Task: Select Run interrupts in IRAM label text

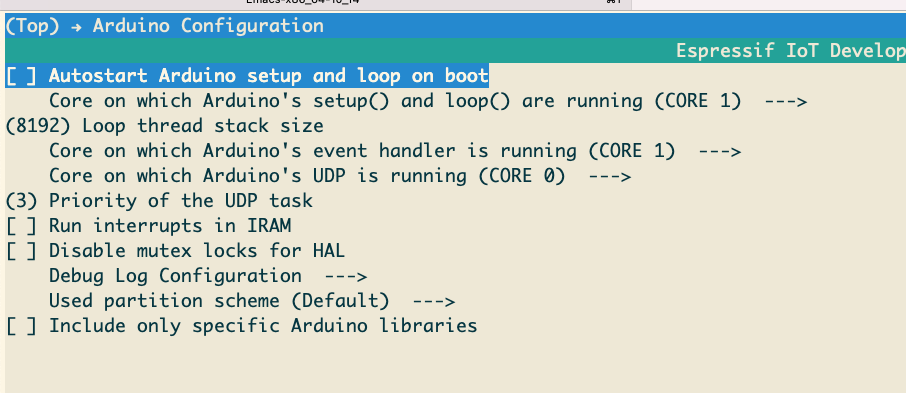Action: click(170, 226)
